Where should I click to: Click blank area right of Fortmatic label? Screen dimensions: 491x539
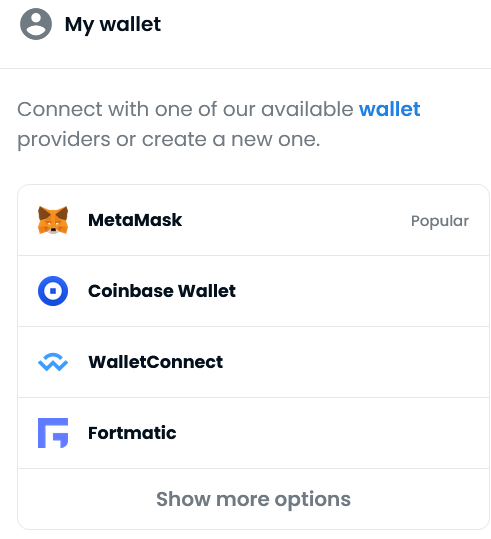330,433
